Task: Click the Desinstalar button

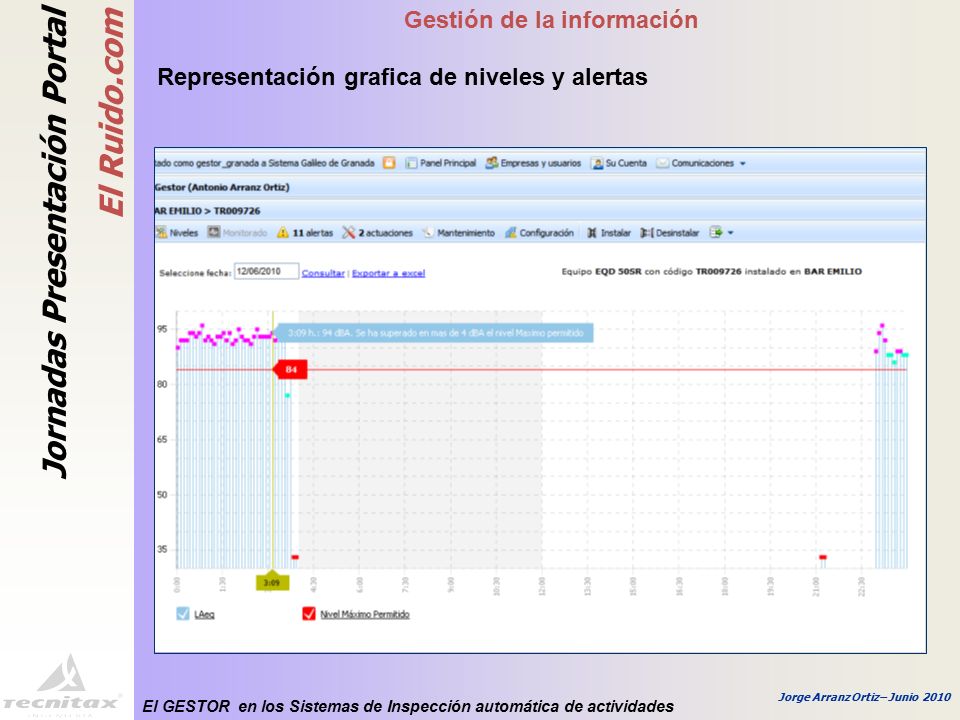Action: point(677,233)
